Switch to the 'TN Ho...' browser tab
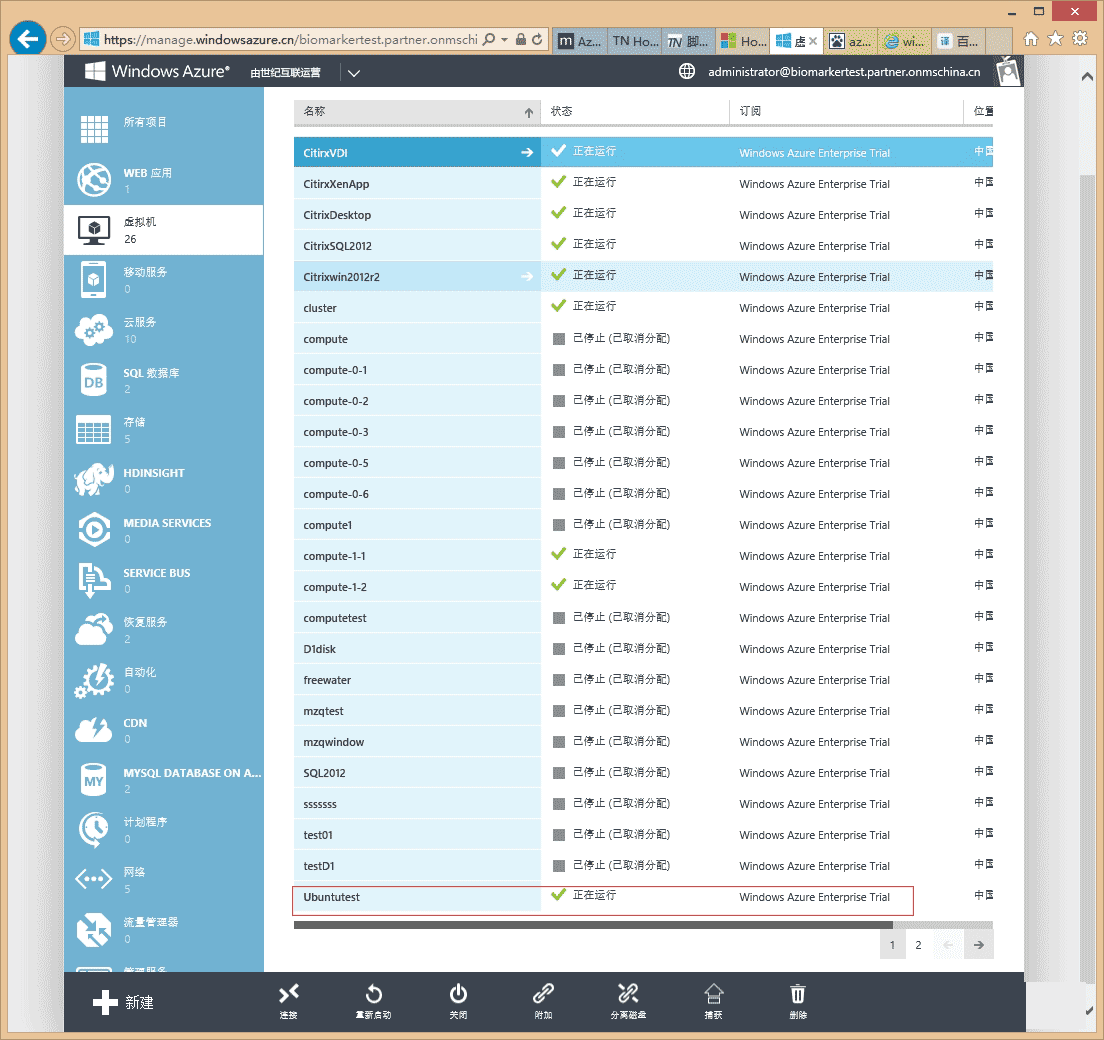 point(635,42)
